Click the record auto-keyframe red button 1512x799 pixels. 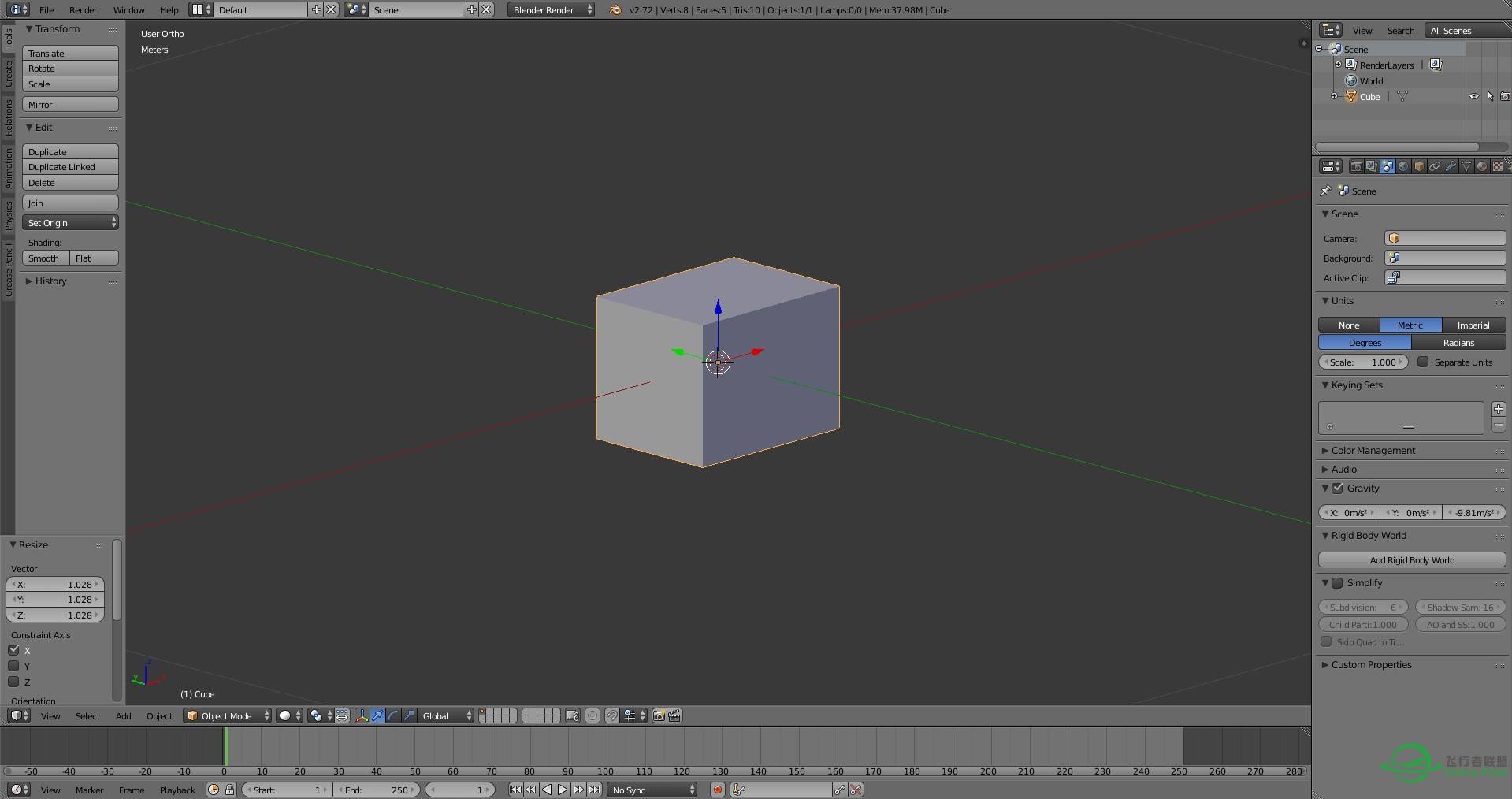[x=718, y=790]
